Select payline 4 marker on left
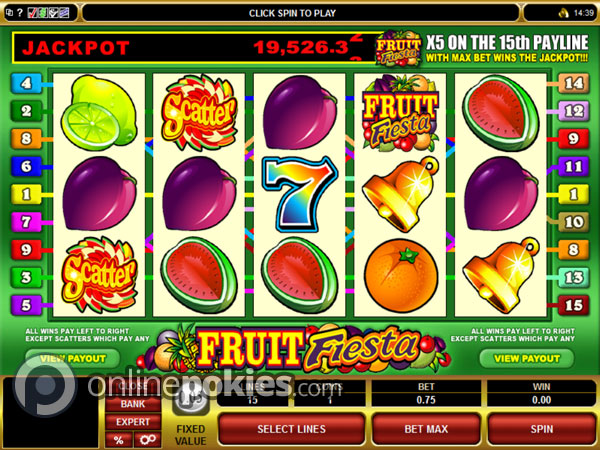The height and width of the screenshot is (450, 600). coord(26,83)
